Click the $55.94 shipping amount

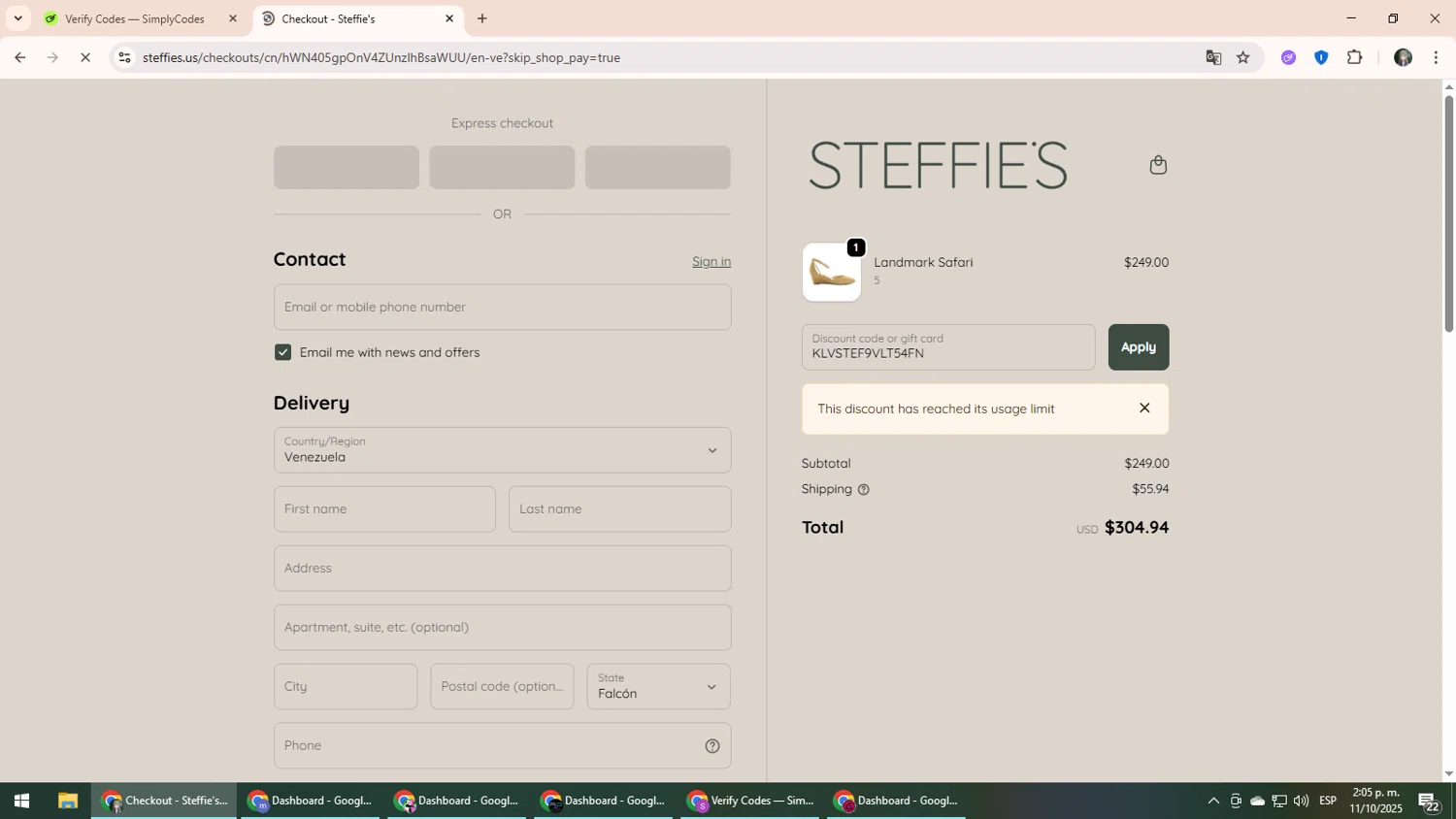pos(1150,490)
